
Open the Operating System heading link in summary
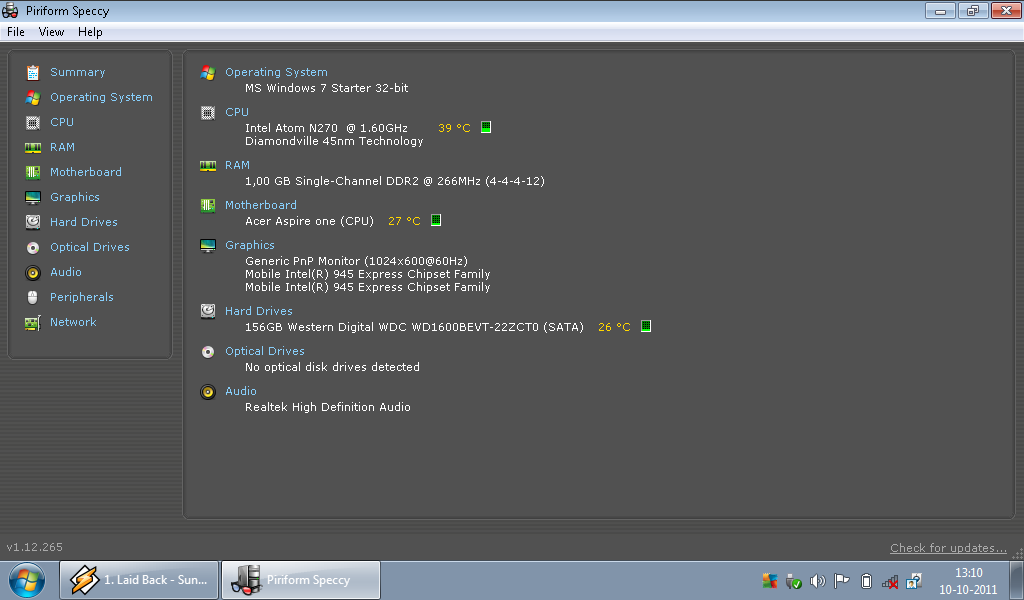(276, 72)
